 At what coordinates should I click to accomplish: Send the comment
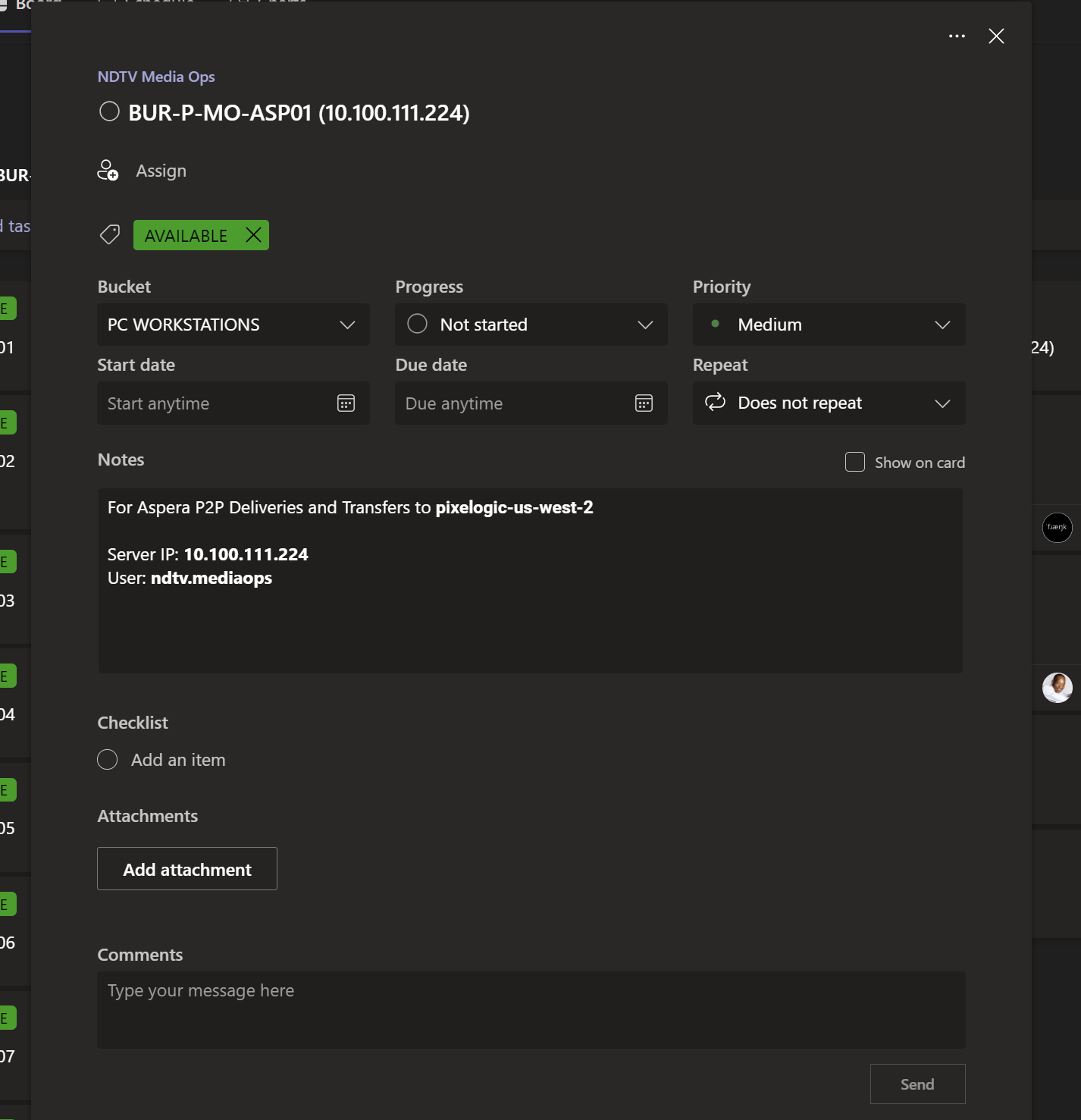coord(917,1084)
